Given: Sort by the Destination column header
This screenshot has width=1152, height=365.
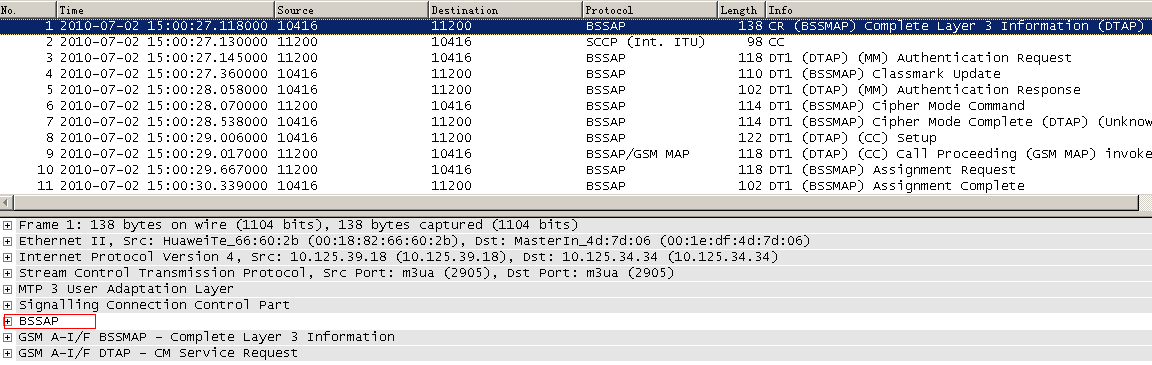Looking at the screenshot, I should click(505, 10).
